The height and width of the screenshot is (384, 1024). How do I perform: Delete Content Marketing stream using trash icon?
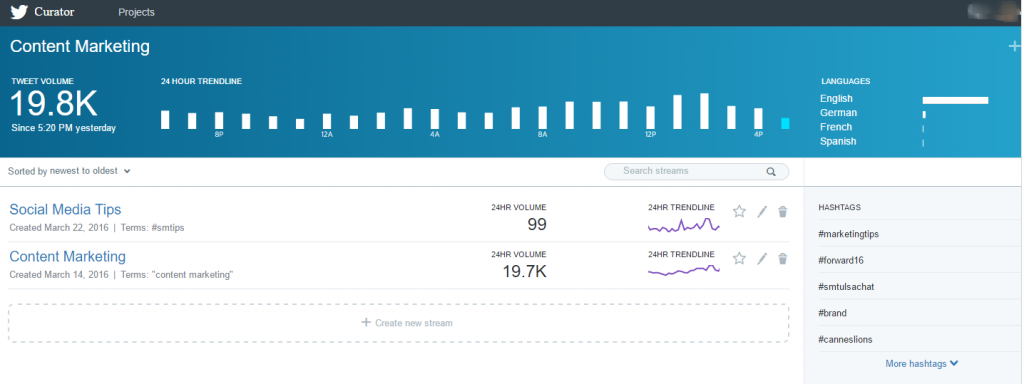(x=783, y=259)
